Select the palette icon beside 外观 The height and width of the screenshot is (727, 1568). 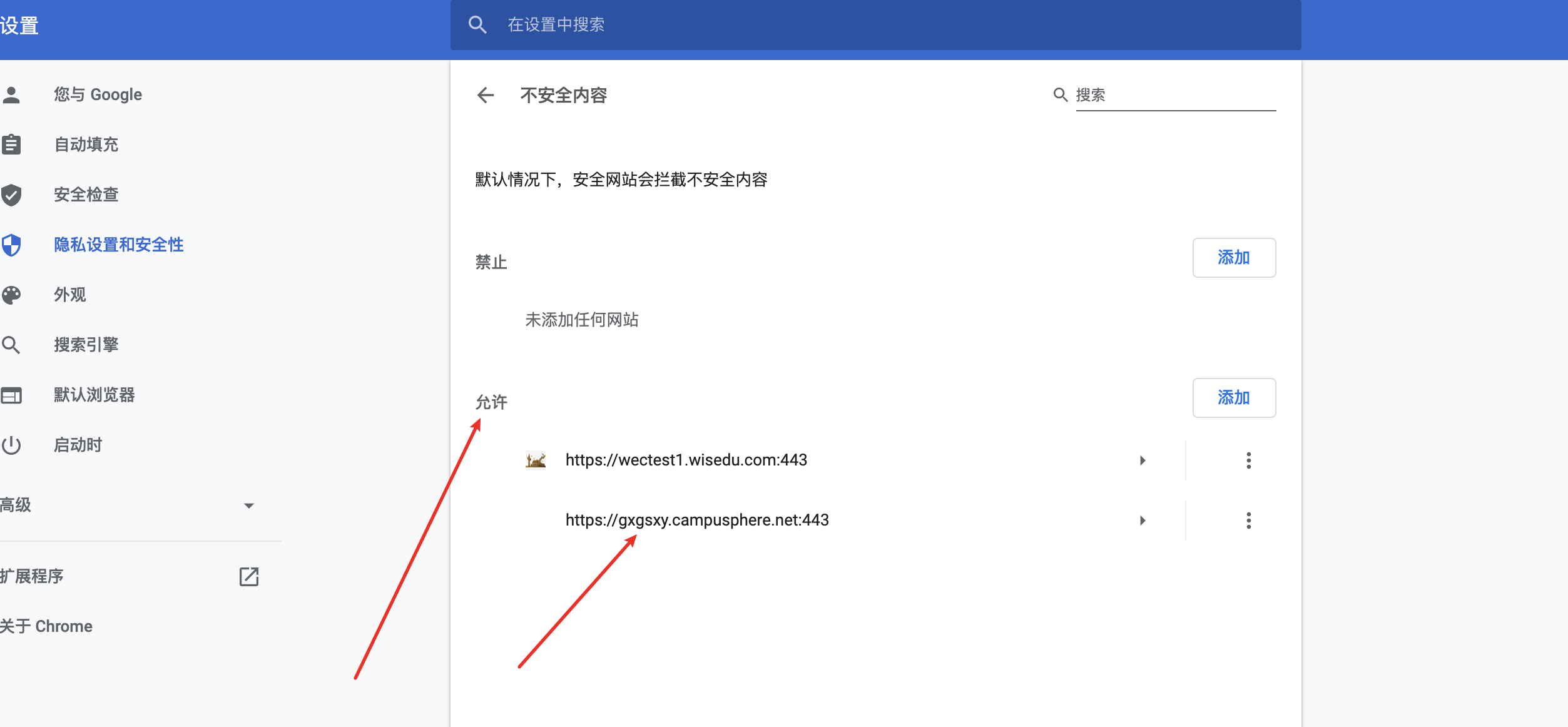click(x=13, y=295)
